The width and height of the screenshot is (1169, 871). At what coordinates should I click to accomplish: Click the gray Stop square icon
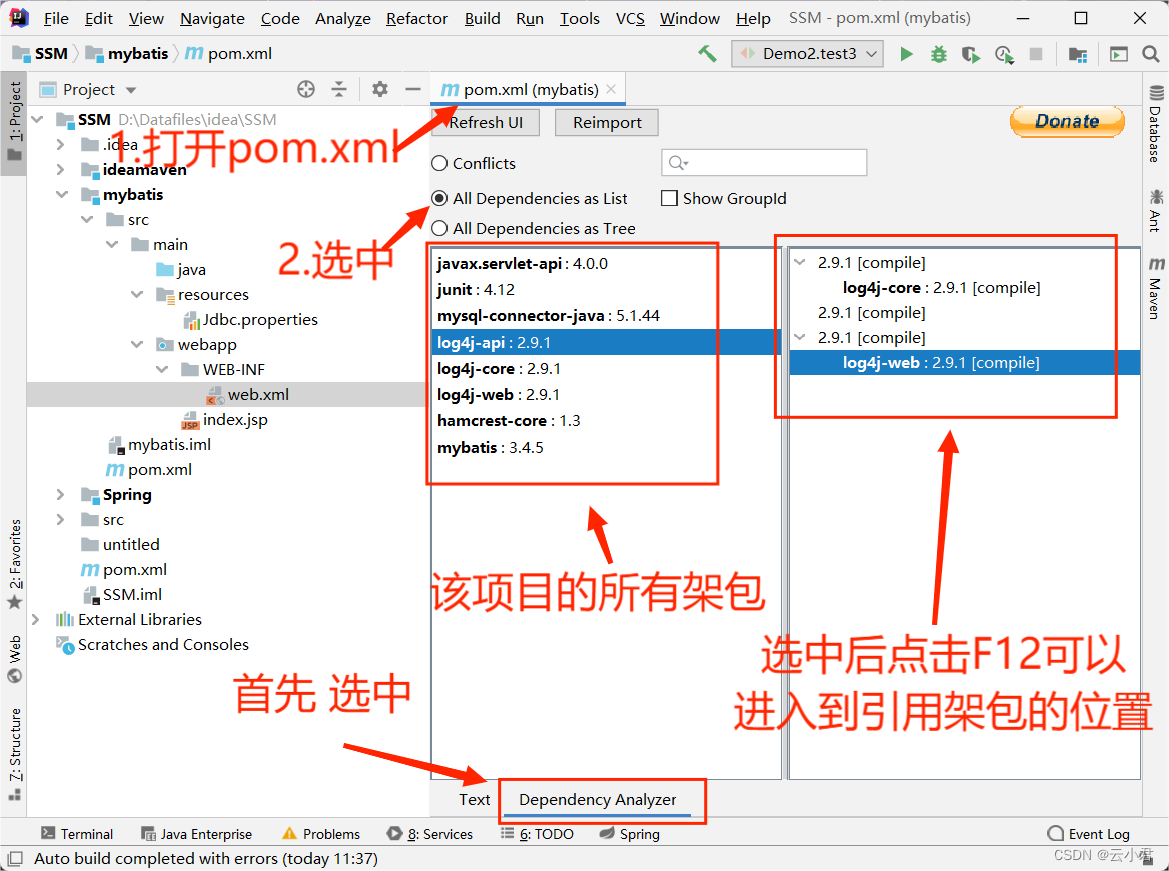click(x=1036, y=54)
